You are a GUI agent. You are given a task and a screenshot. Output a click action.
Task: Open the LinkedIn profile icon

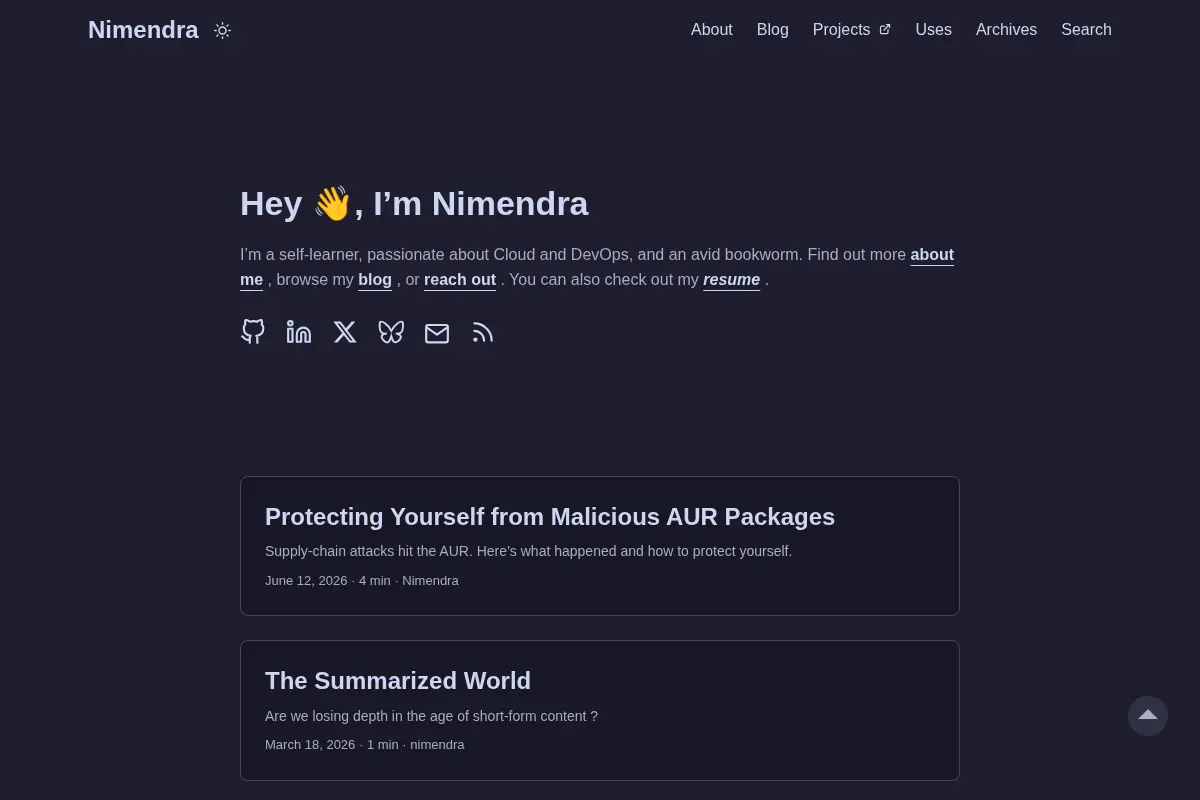coord(299,332)
